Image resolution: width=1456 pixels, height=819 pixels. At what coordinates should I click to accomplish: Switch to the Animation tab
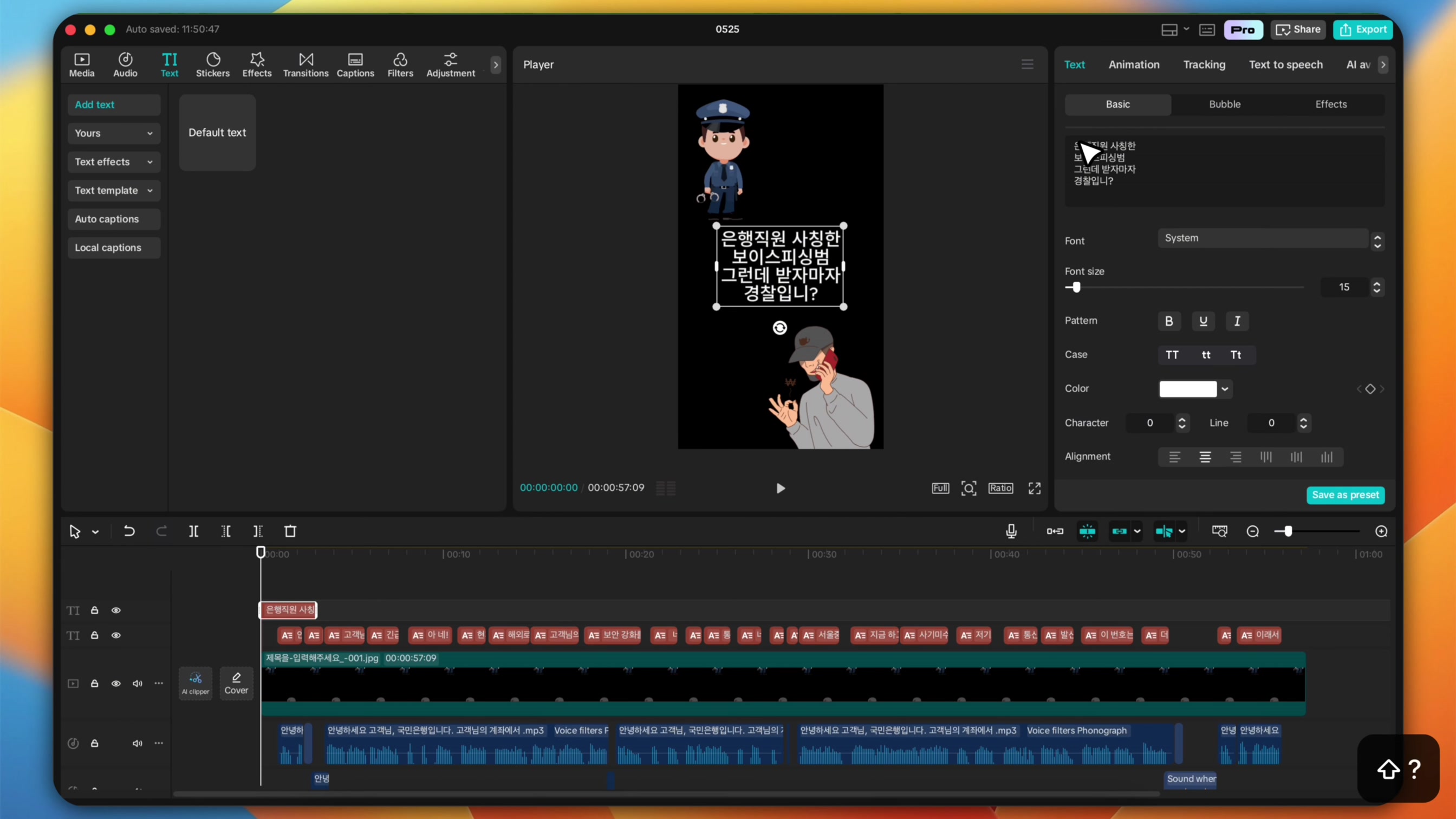click(x=1134, y=64)
